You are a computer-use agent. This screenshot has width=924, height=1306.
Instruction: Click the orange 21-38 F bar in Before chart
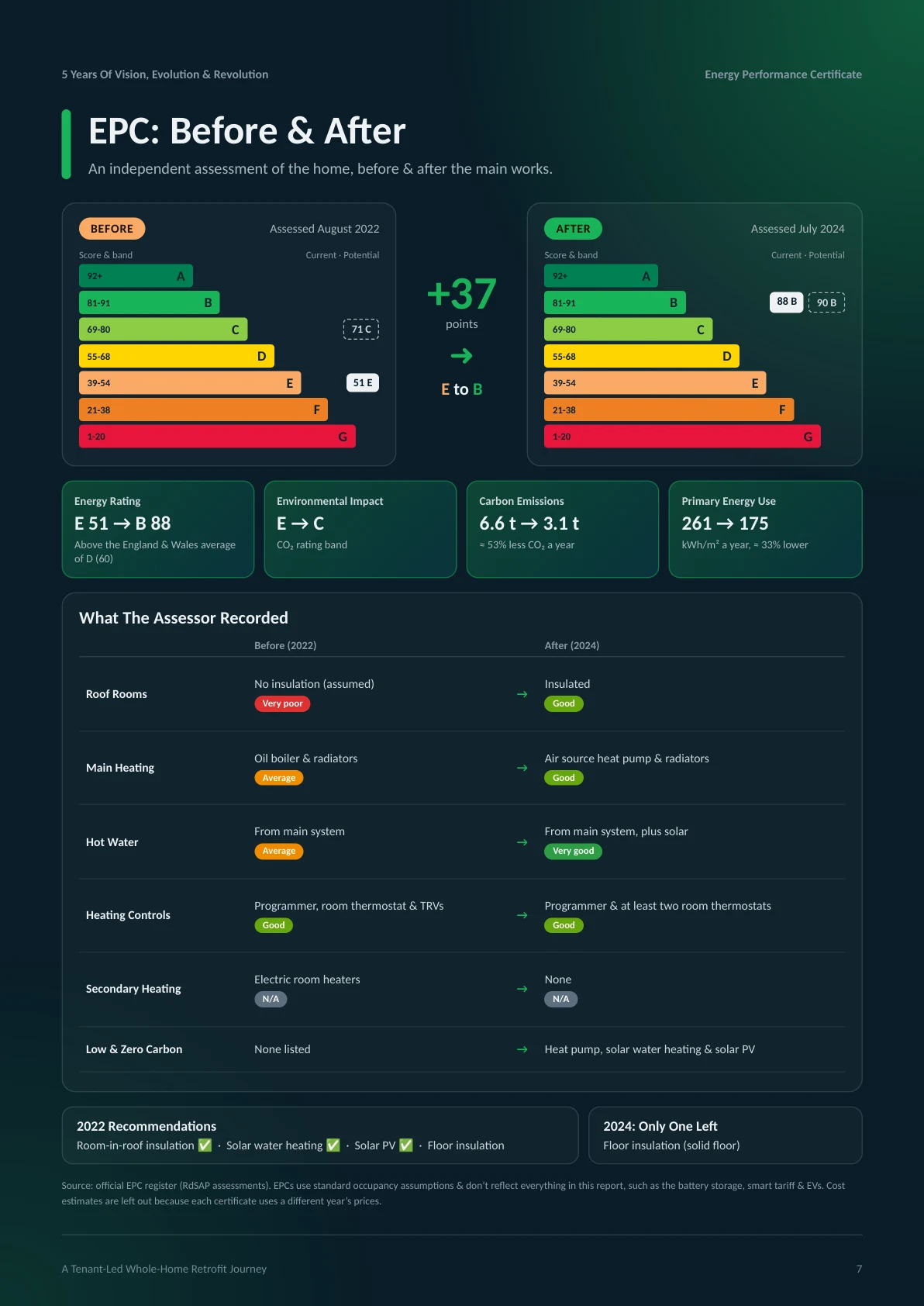[203, 409]
